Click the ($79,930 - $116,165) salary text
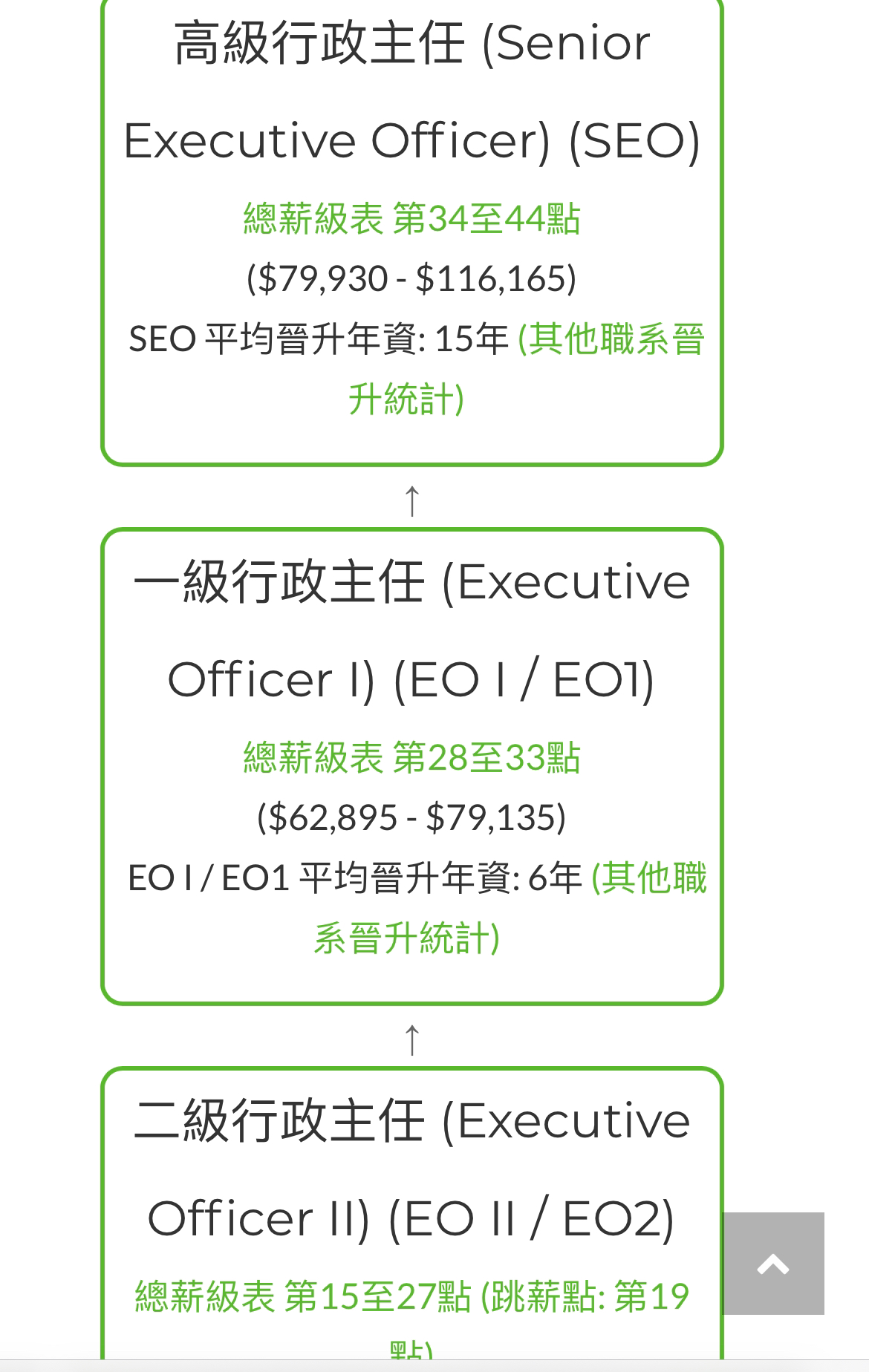The image size is (869, 1372). coord(411,279)
